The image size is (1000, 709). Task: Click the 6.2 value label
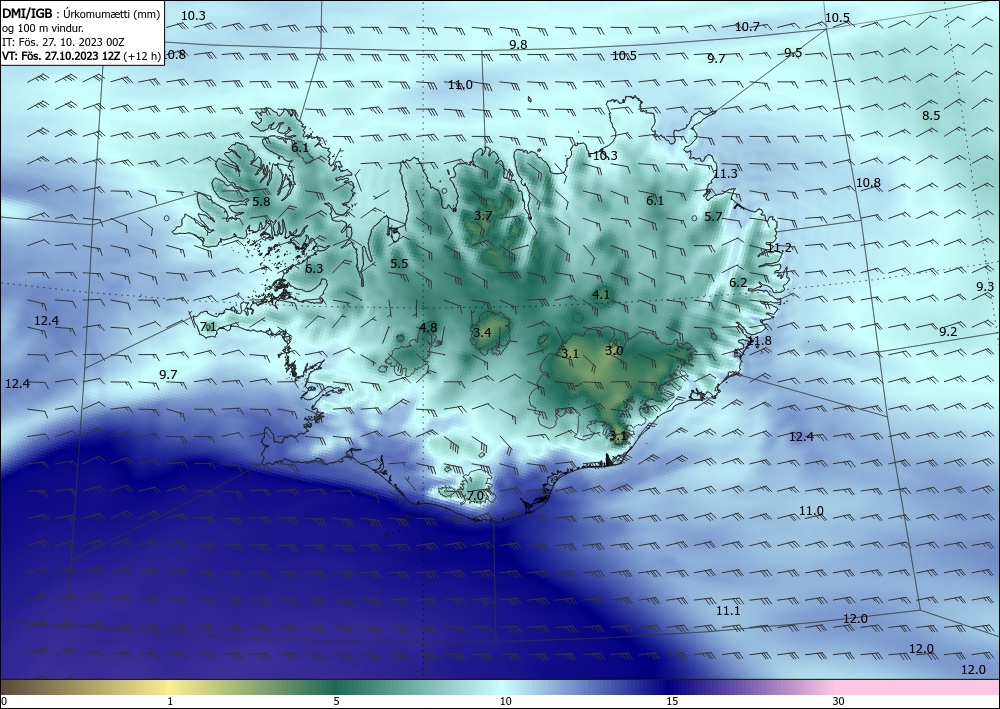(x=738, y=283)
